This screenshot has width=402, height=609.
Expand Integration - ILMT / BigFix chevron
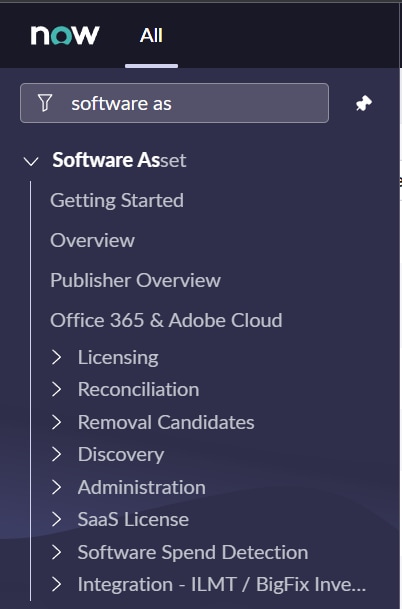click(x=57, y=584)
